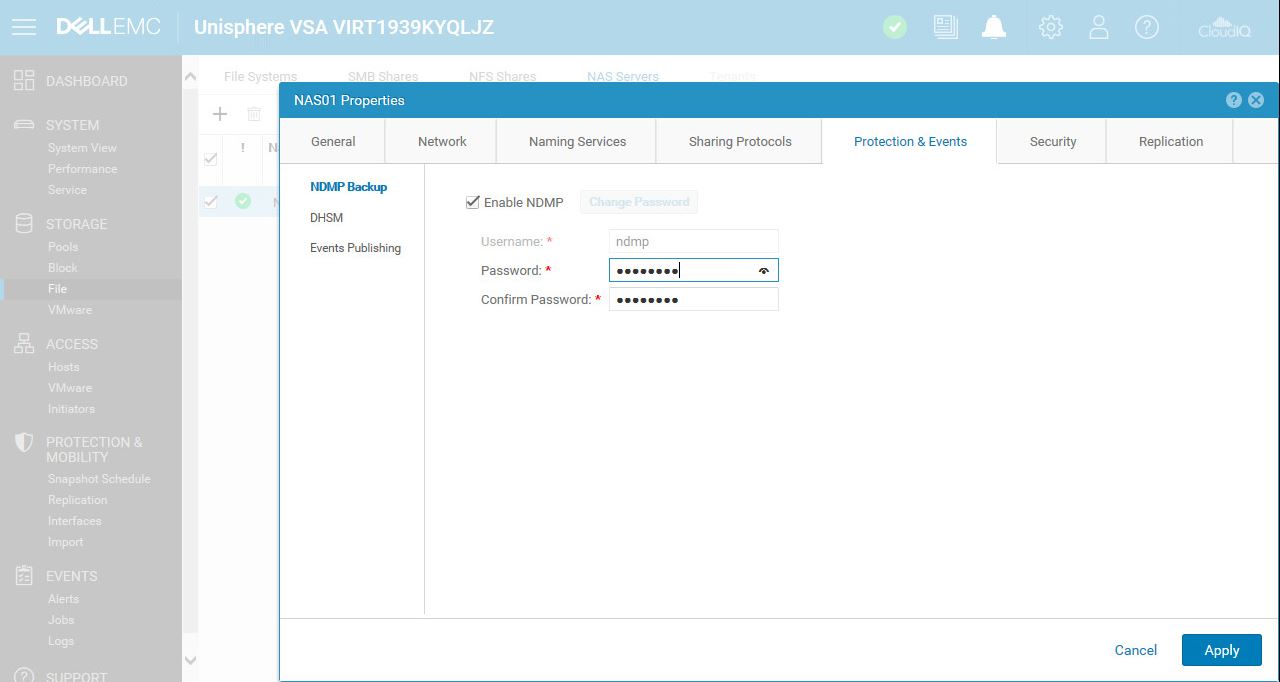Toggle the NAS server row checkbox
This screenshot has height=682, width=1280.
(x=210, y=201)
